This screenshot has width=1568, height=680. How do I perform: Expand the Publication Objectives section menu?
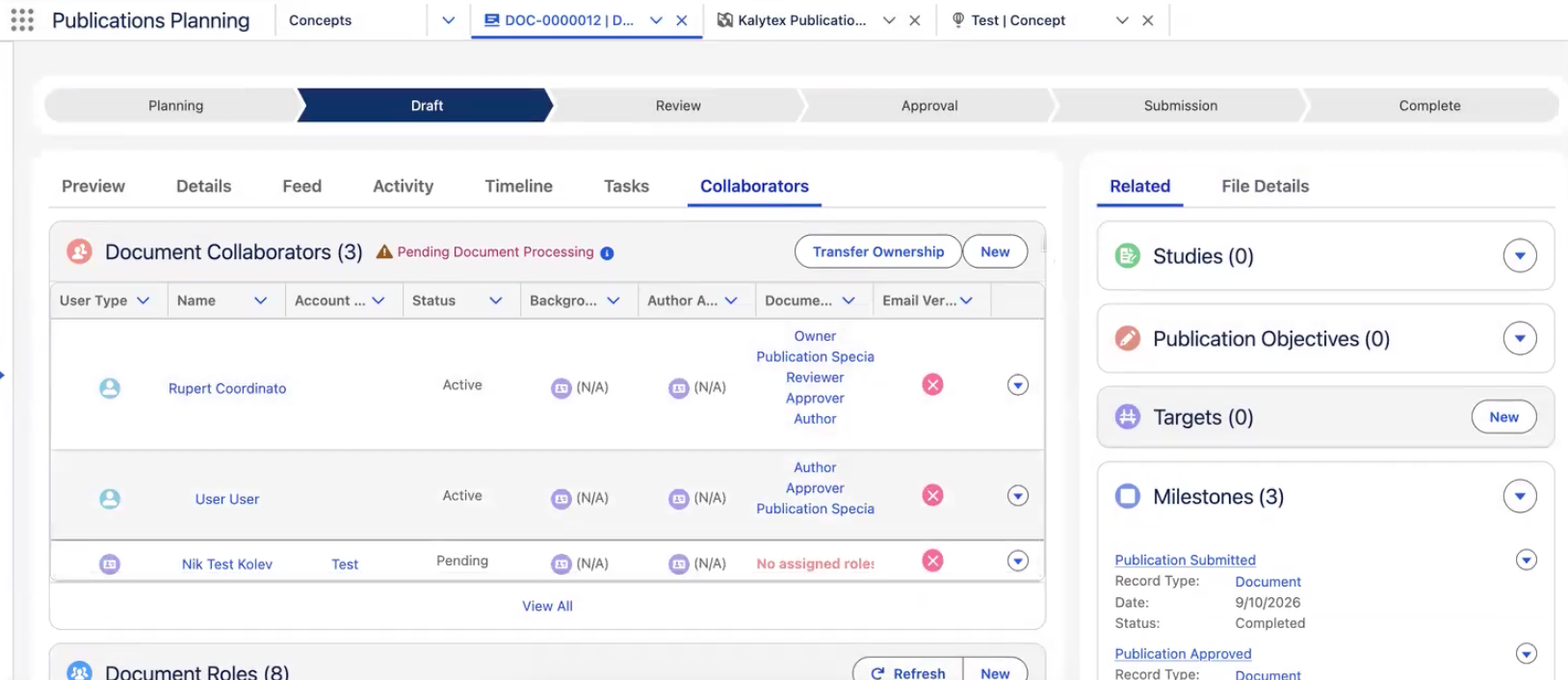click(x=1520, y=339)
